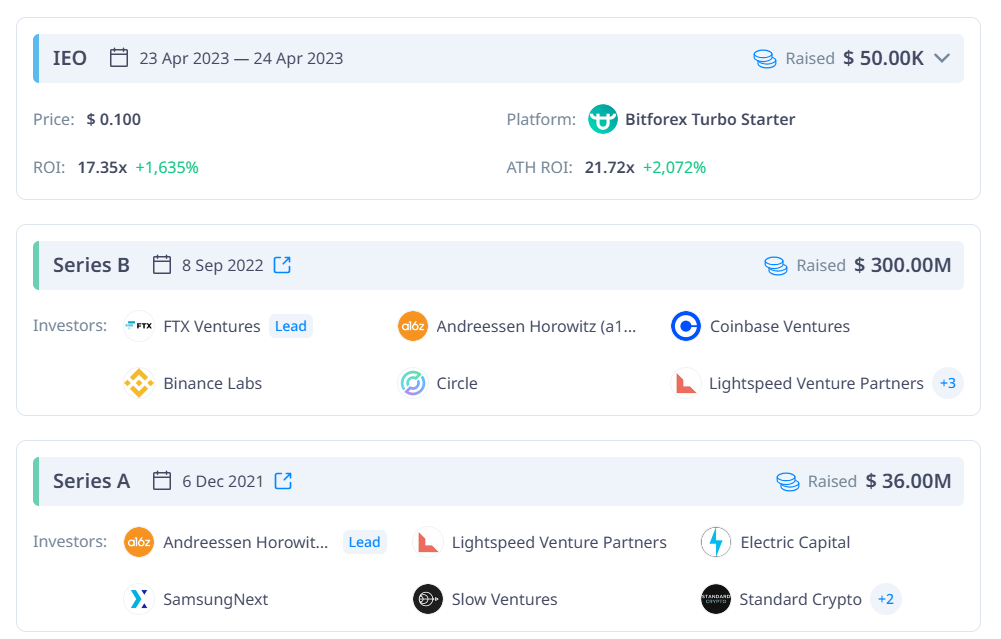Click the Coinbase Ventures logo

pyautogui.click(x=686, y=326)
